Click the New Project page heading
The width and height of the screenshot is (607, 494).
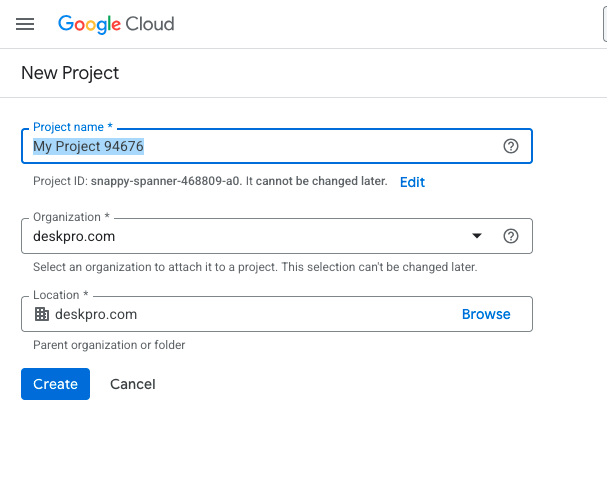pyautogui.click(x=70, y=73)
